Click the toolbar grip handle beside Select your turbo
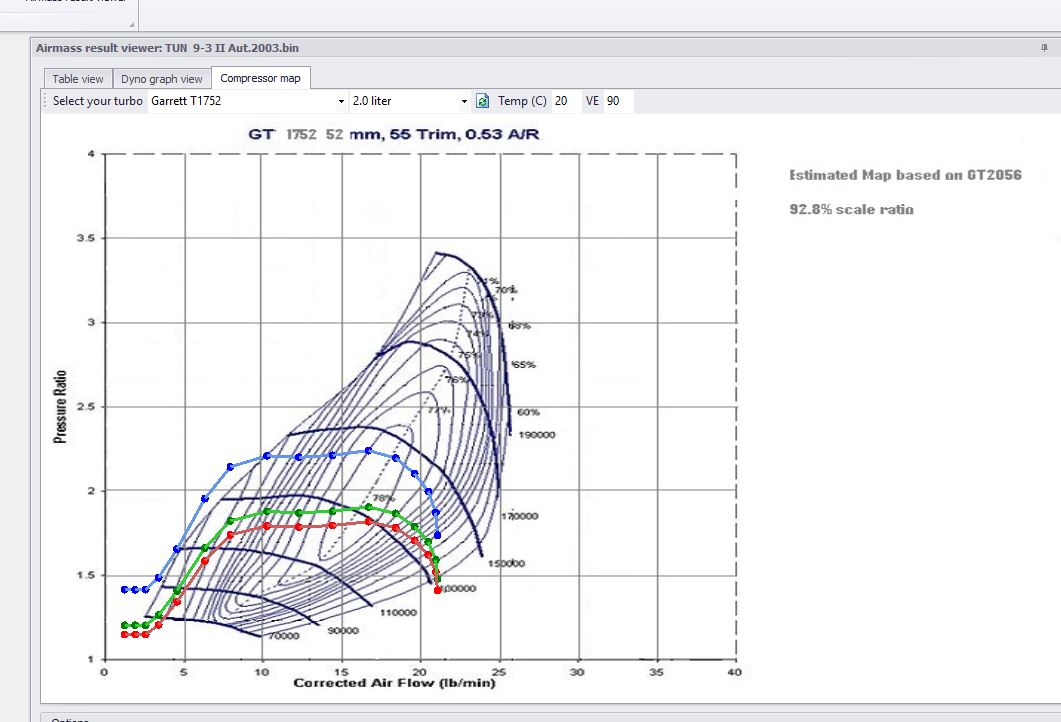This screenshot has width=1061, height=722. pyautogui.click(x=46, y=101)
